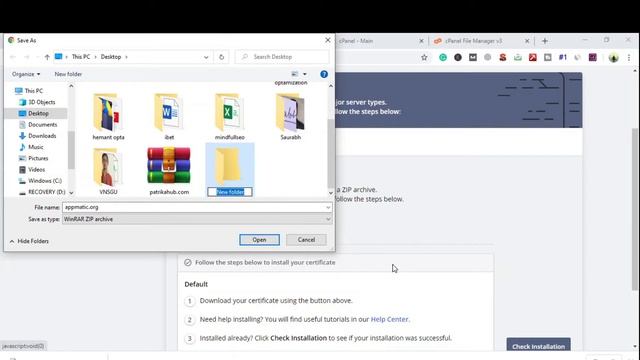Click the browser page vertical scrollbar
Viewport: 640px width, 360px height.
[x=635, y=209]
